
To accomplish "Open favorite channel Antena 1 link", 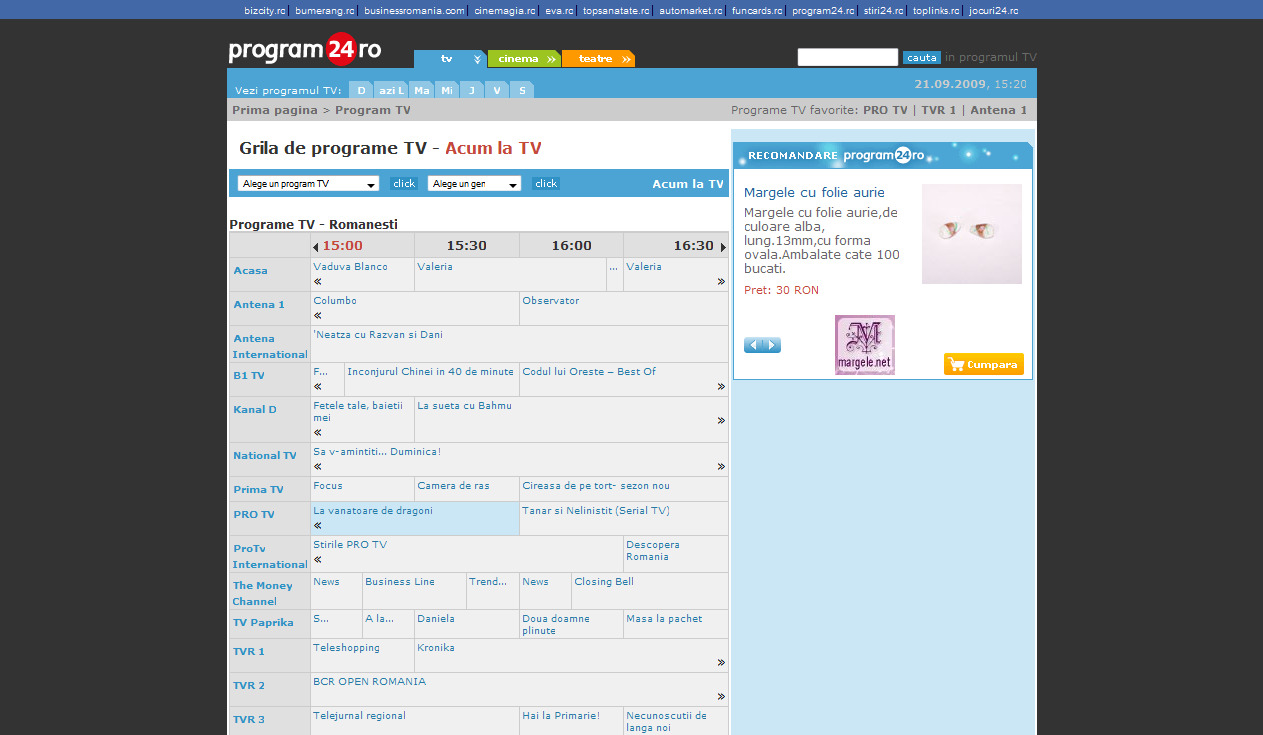I will 999,110.
